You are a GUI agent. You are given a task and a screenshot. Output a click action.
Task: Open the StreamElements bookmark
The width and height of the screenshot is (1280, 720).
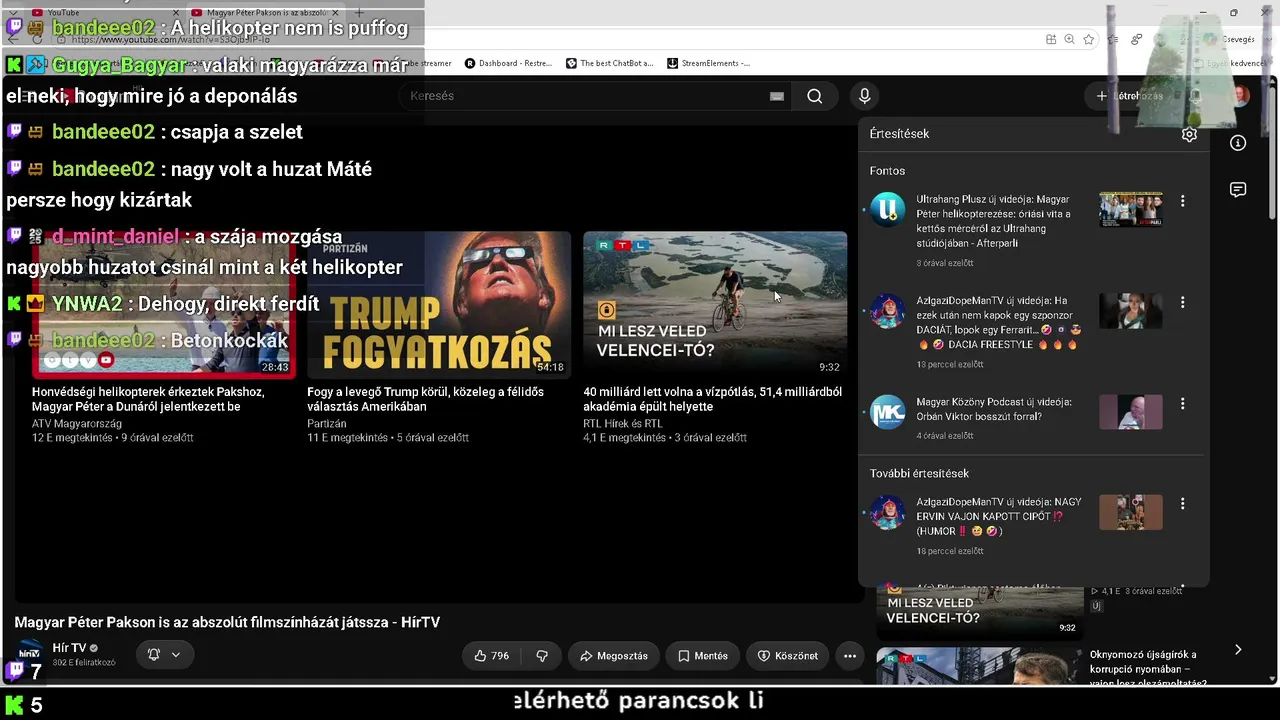click(708, 63)
